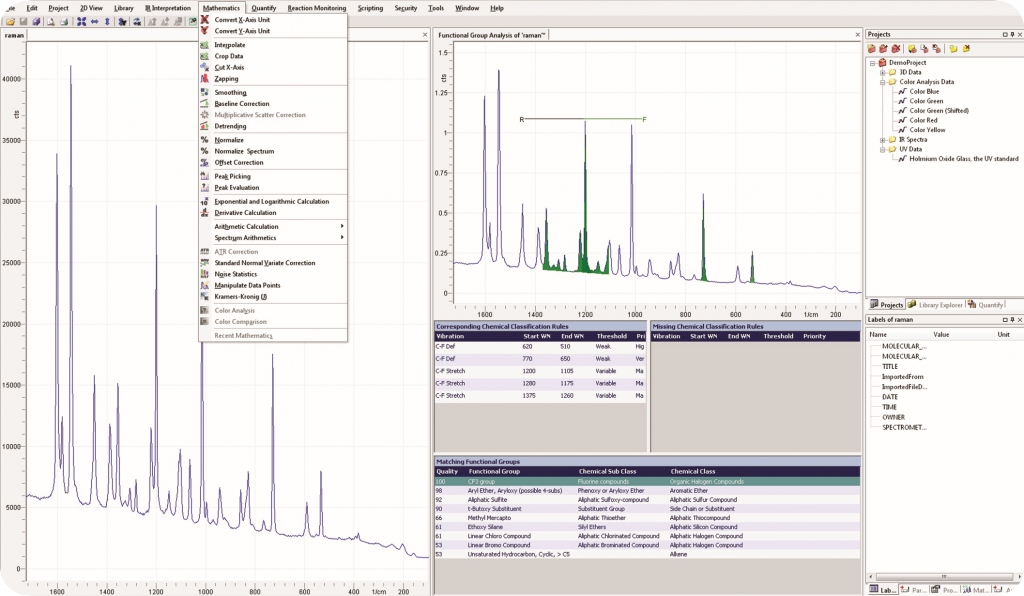Open the Reaction Monitoring menu
The height and width of the screenshot is (596, 1024).
click(317, 8)
